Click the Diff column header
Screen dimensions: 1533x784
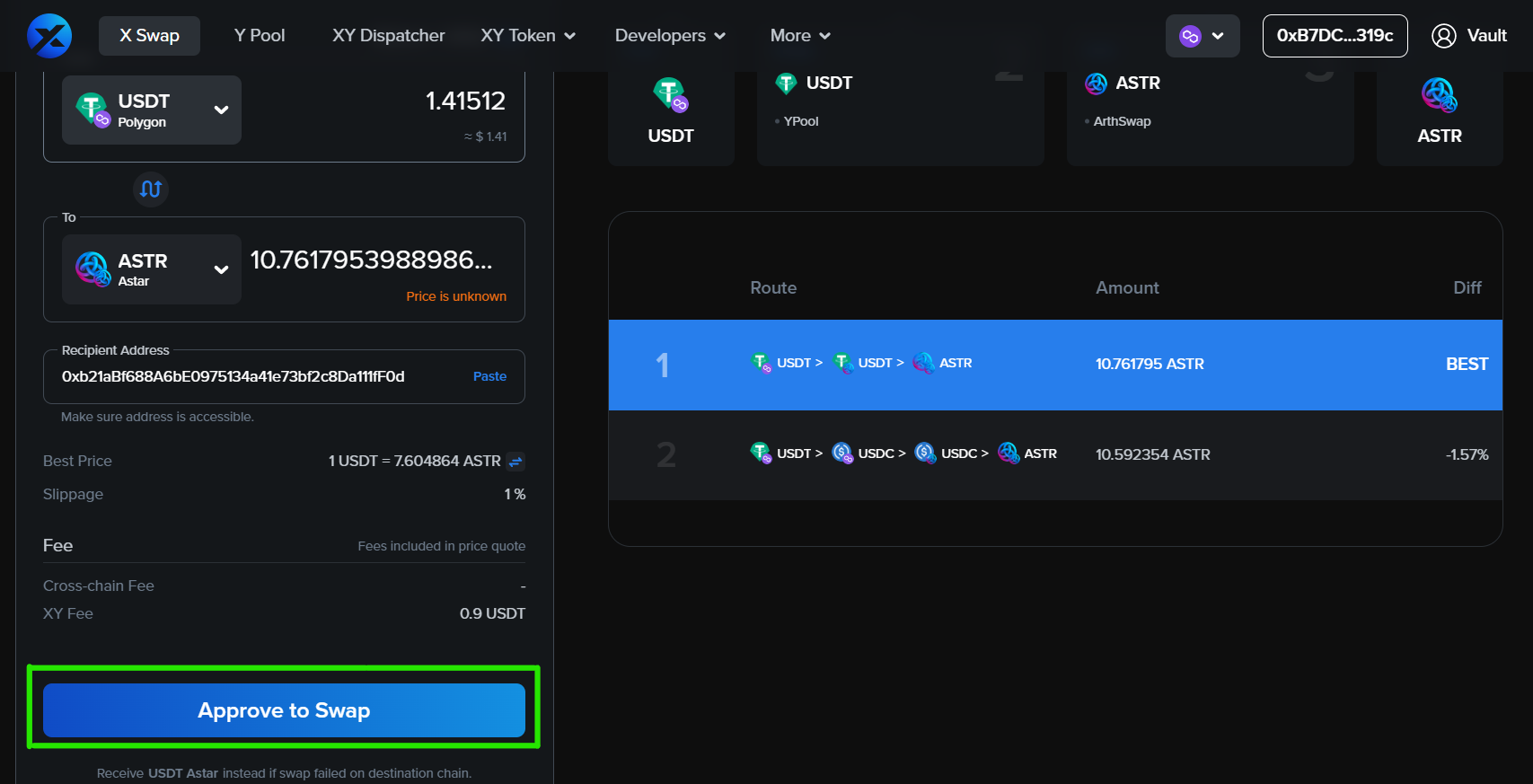1467,287
